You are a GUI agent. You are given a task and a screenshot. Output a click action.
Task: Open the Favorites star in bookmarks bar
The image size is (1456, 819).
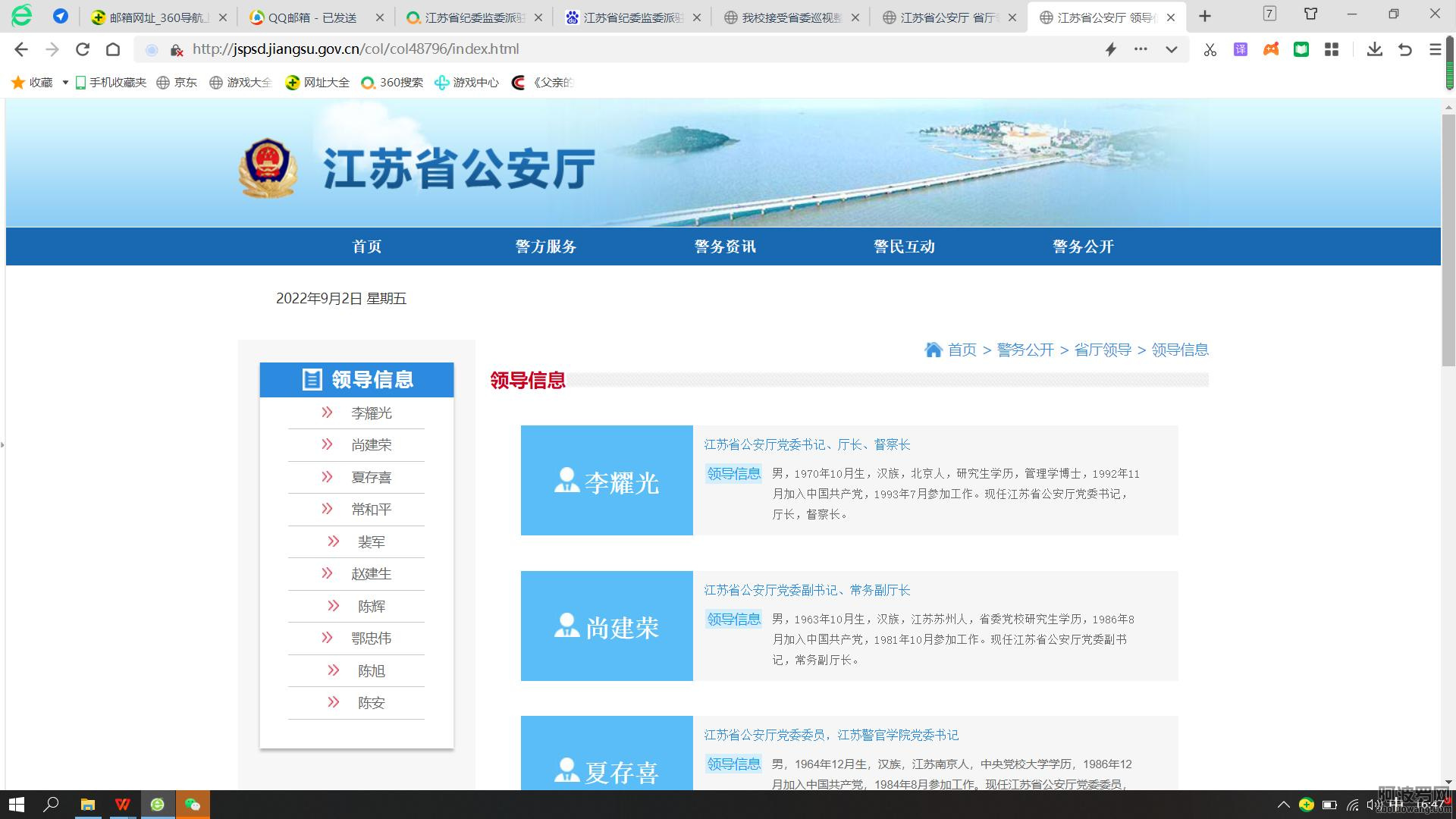18,83
